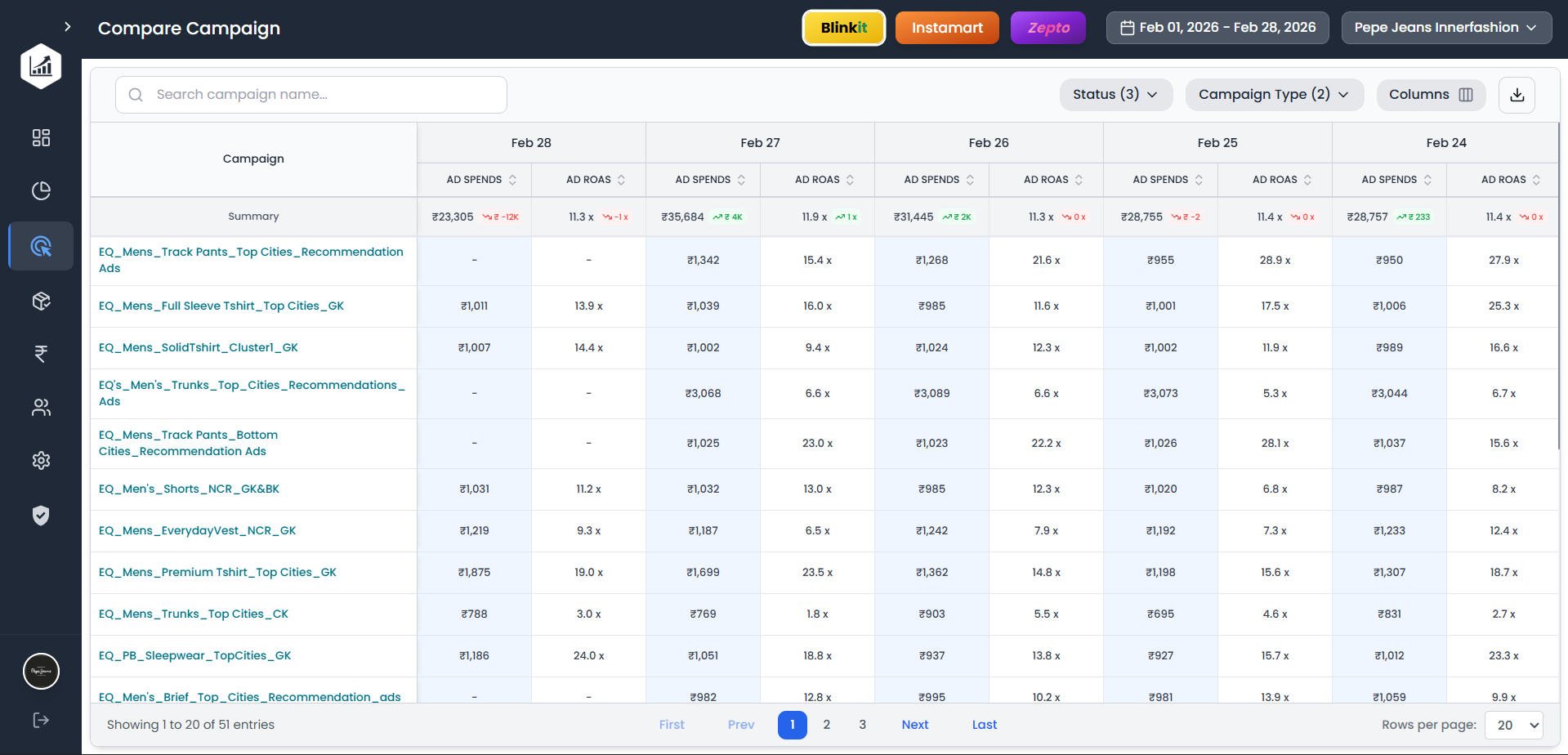Go to page 3

[x=862, y=725]
